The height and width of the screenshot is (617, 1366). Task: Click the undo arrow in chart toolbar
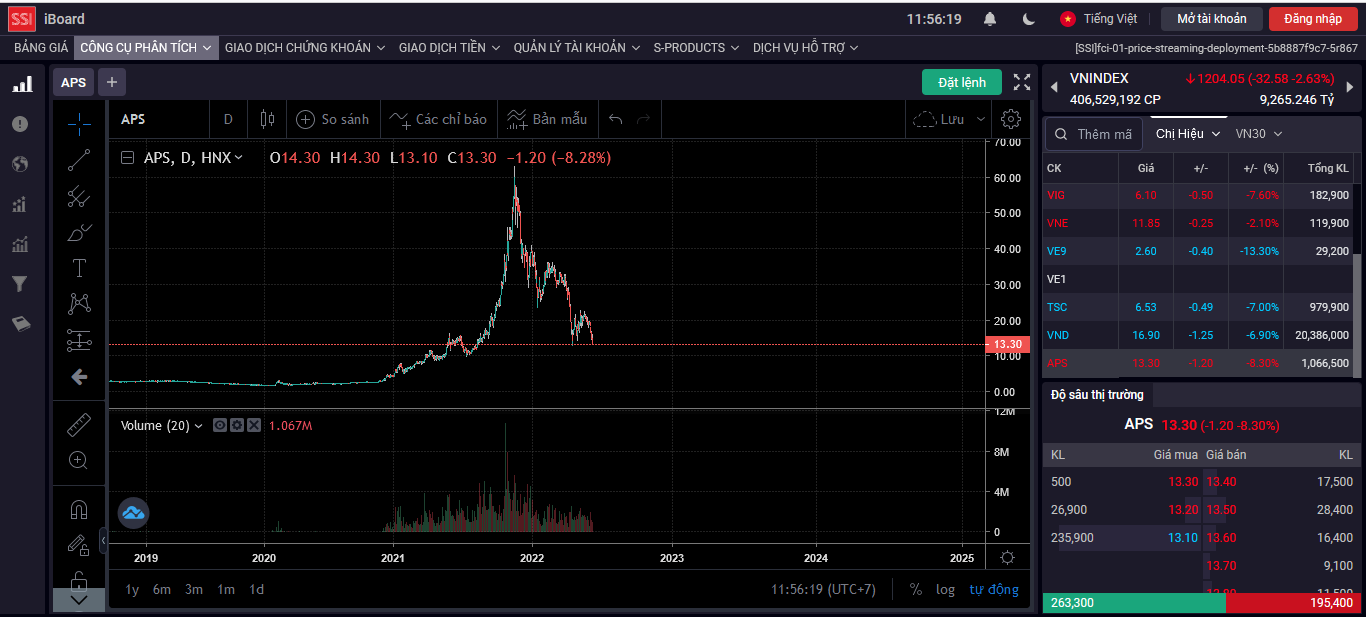pyautogui.click(x=616, y=119)
